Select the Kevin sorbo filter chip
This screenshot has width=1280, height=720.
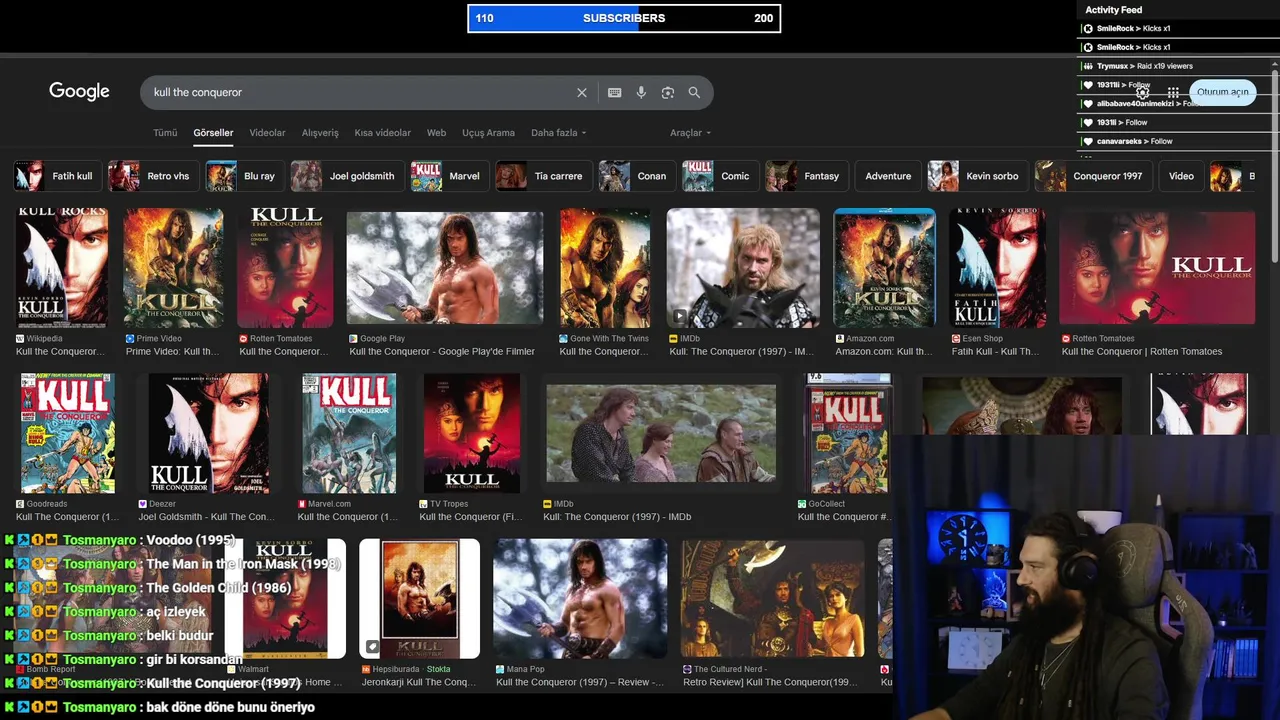coord(976,176)
